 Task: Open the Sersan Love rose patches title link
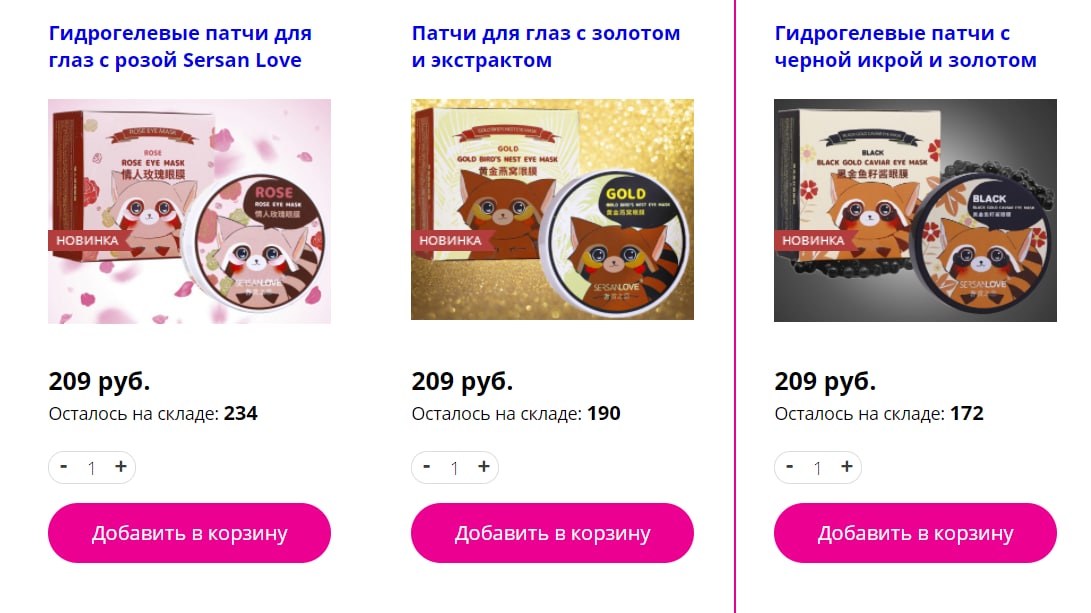180,47
